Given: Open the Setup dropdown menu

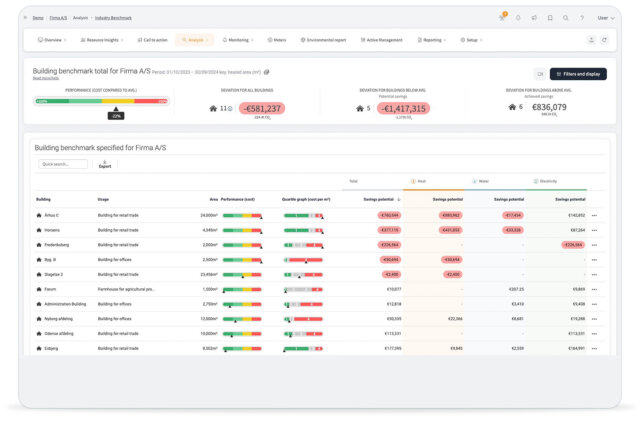Looking at the screenshot, I should coord(470,40).
